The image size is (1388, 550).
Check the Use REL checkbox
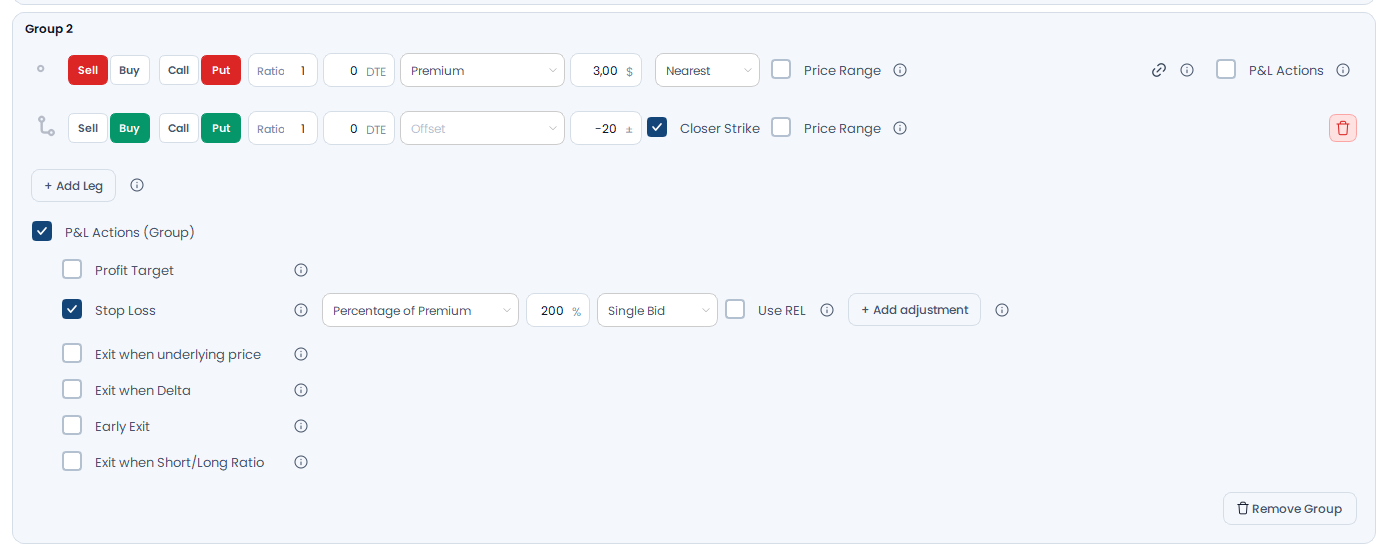(735, 309)
